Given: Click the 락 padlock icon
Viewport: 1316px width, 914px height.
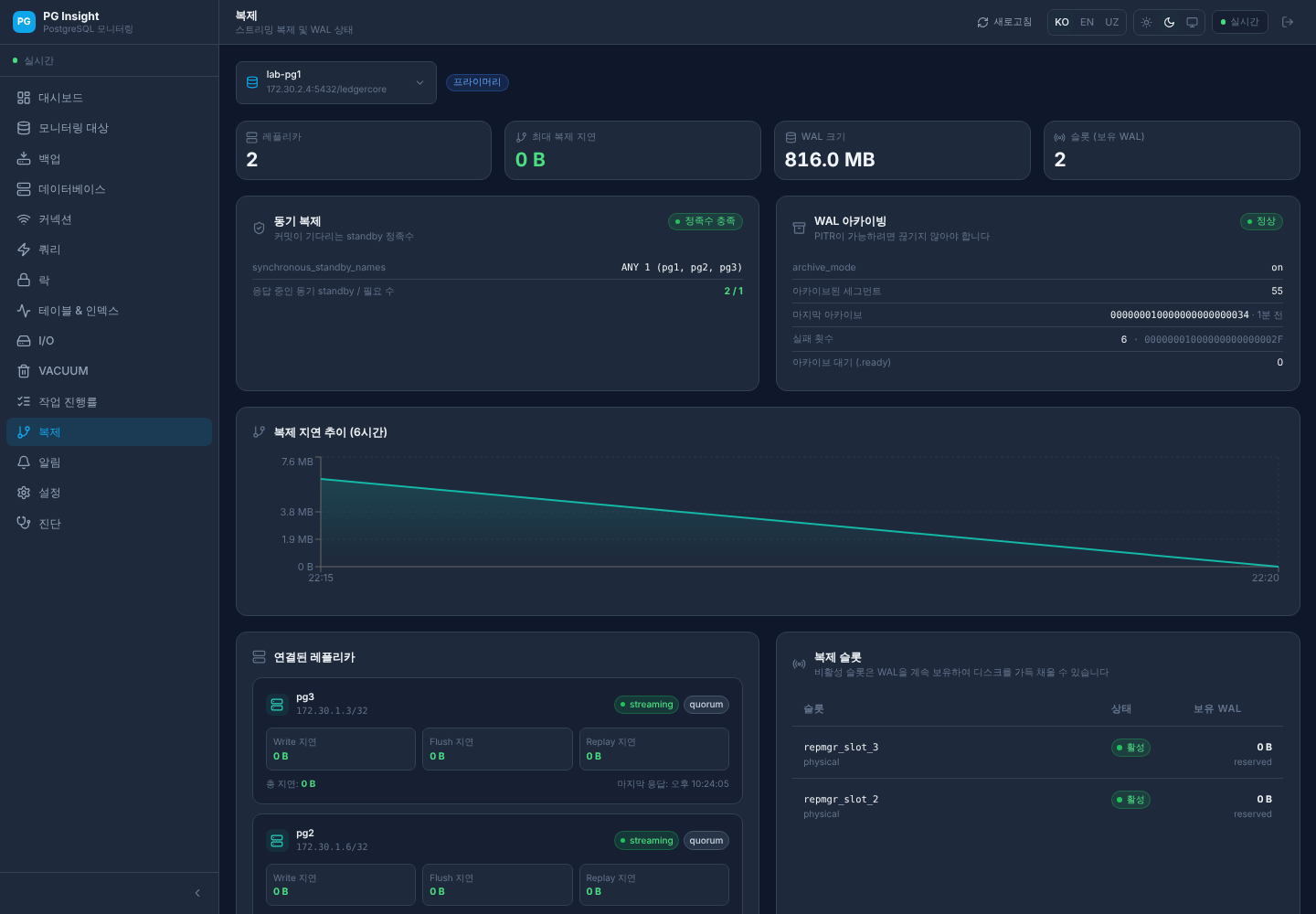Looking at the screenshot, I should (x=24, y=280).
